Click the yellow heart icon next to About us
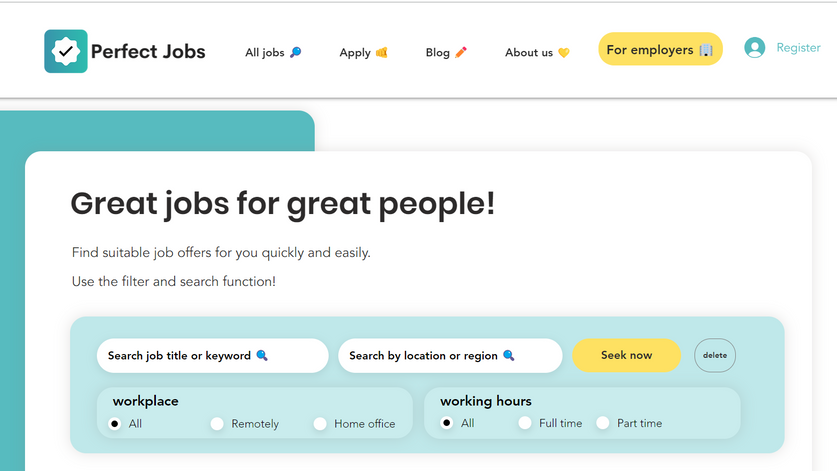 [564, 53]
